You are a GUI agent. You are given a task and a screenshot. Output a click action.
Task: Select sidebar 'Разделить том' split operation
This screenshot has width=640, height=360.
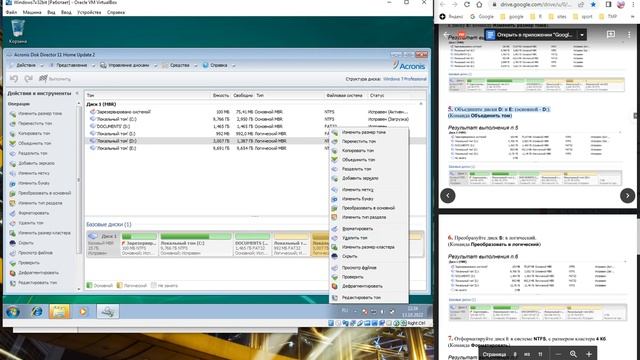coord(33,153)
